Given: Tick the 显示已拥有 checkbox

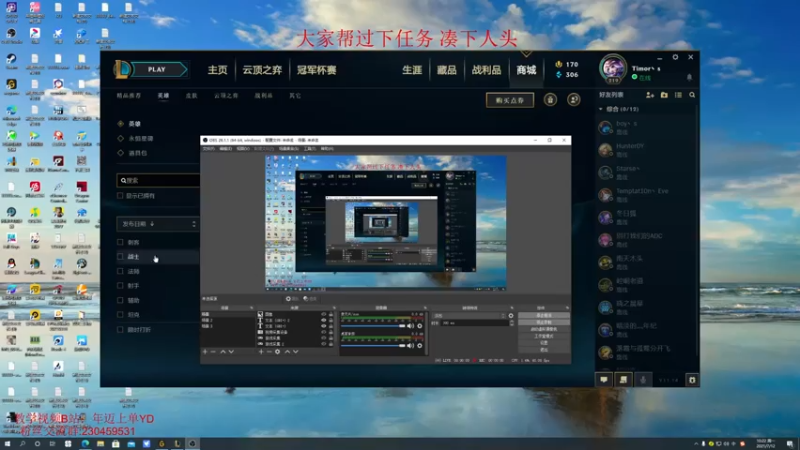Looking at the screenshot, I should 120,196.
